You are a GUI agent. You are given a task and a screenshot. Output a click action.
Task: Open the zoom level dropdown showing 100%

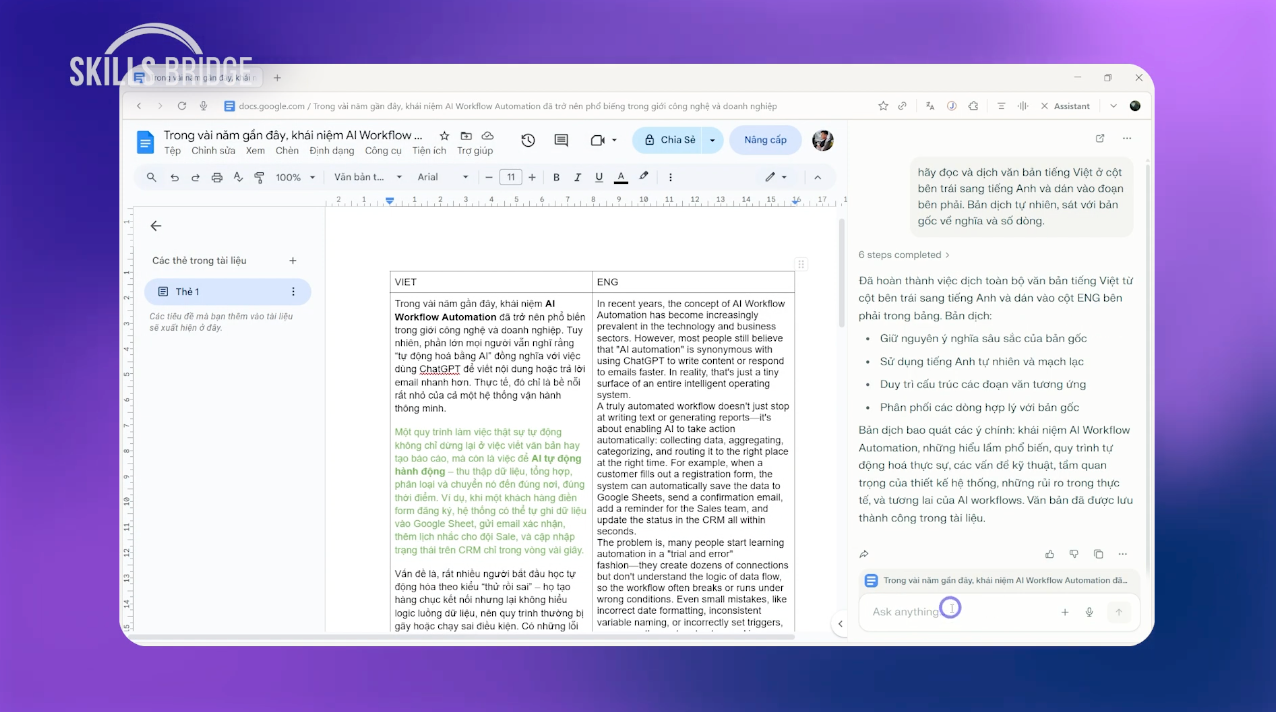(293, 177)
